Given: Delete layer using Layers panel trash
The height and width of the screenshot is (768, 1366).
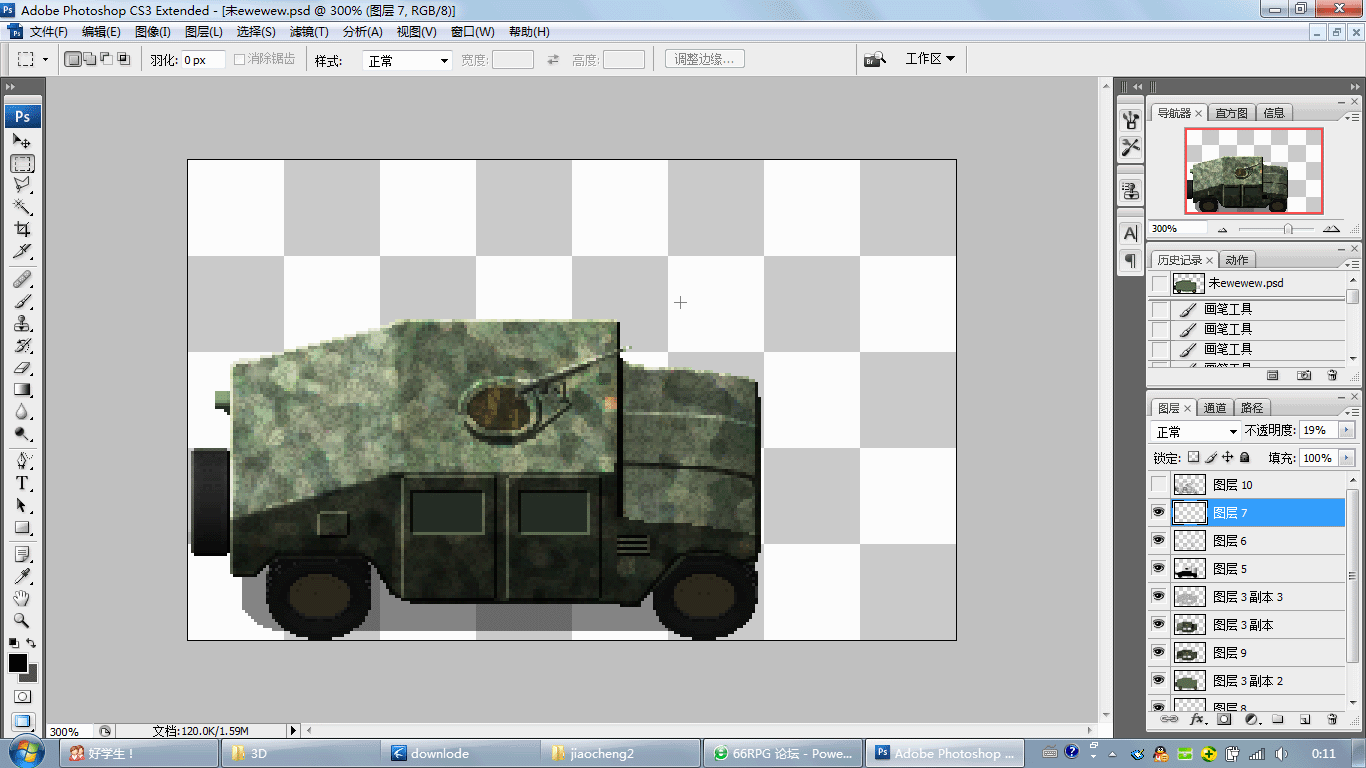Looking at the screenshot, I should (x=1332, y=719).
